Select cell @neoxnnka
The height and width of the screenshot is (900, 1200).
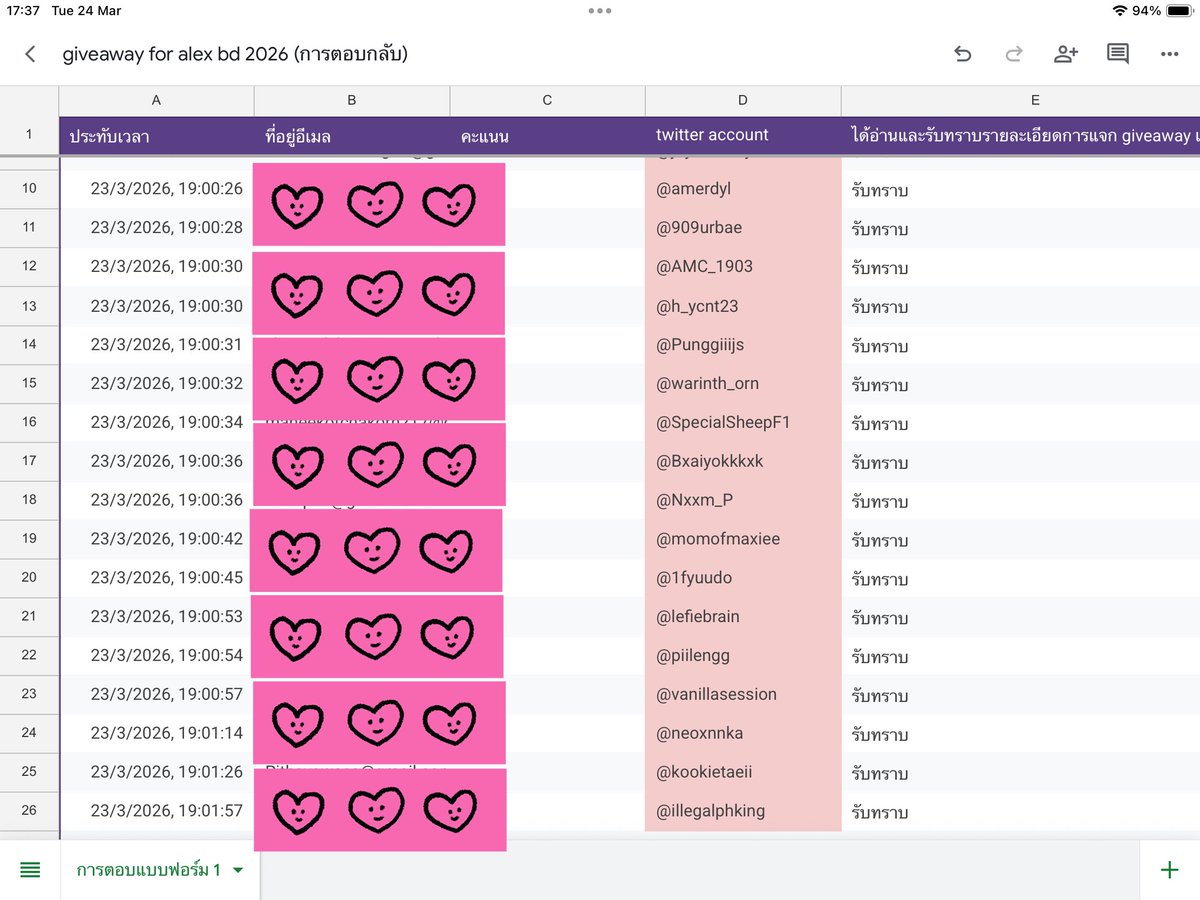click(743, 733)
